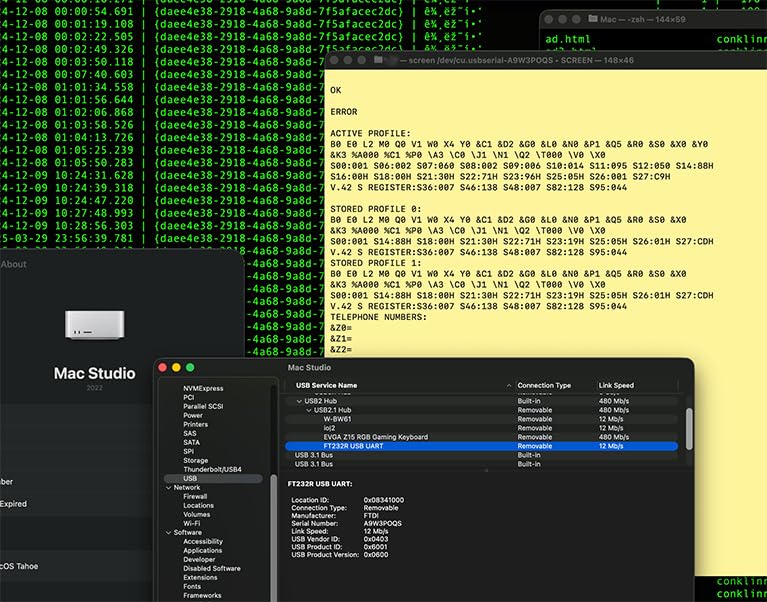
Task: Click Expired text in About window
Action: click(13, 504)
